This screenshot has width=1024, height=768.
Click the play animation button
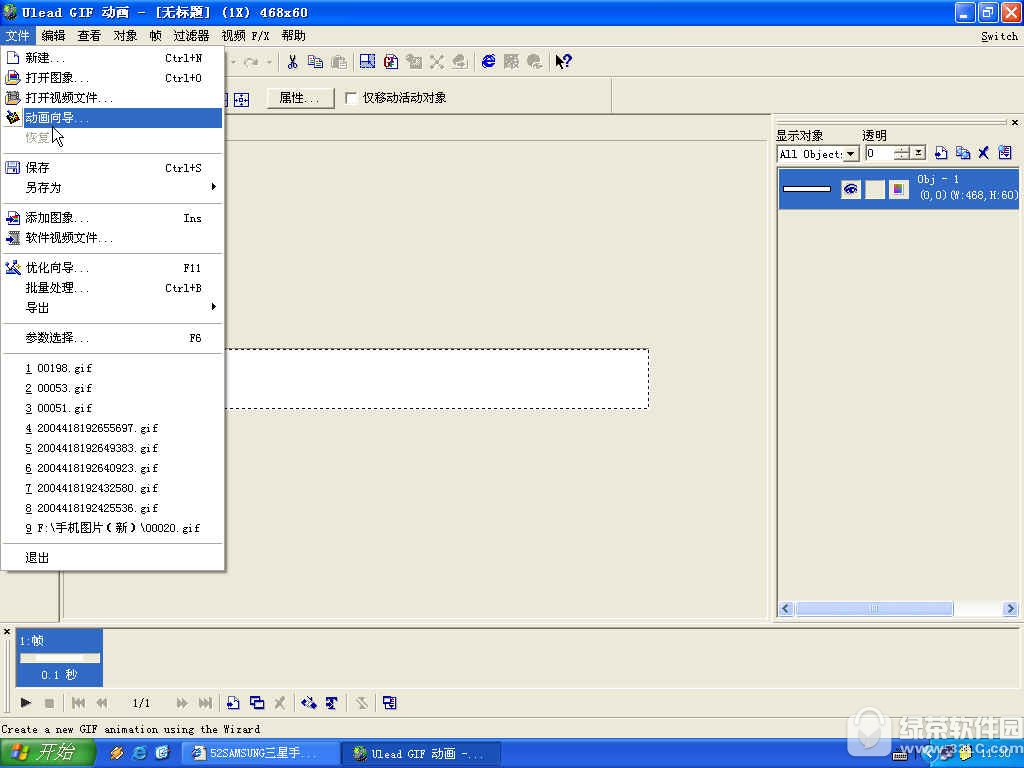(25, 703)
